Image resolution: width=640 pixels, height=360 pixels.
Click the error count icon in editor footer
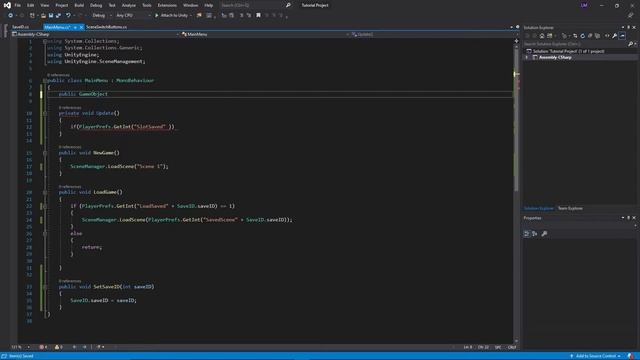point(43,347)
